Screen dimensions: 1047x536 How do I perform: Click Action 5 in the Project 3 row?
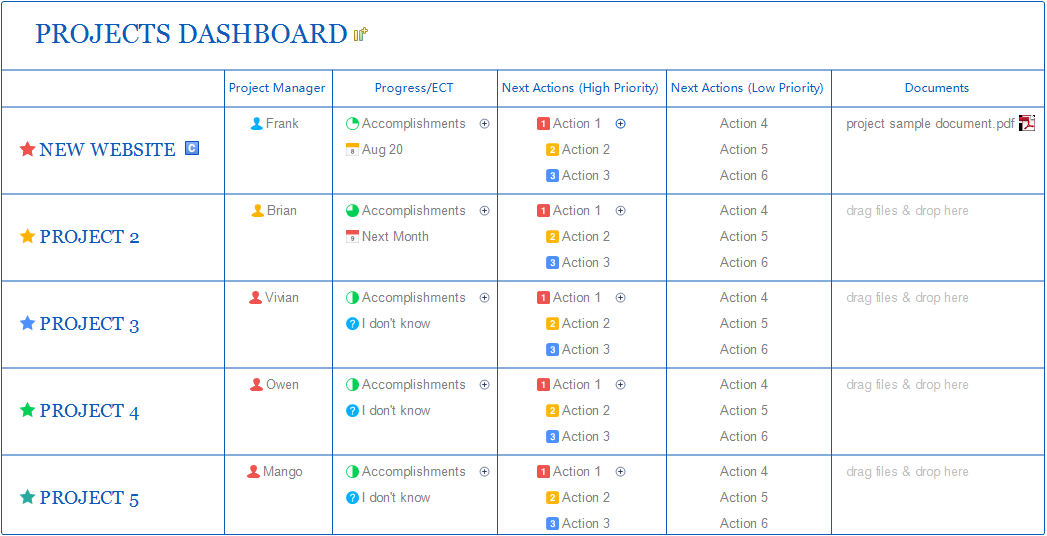[744, 324]
